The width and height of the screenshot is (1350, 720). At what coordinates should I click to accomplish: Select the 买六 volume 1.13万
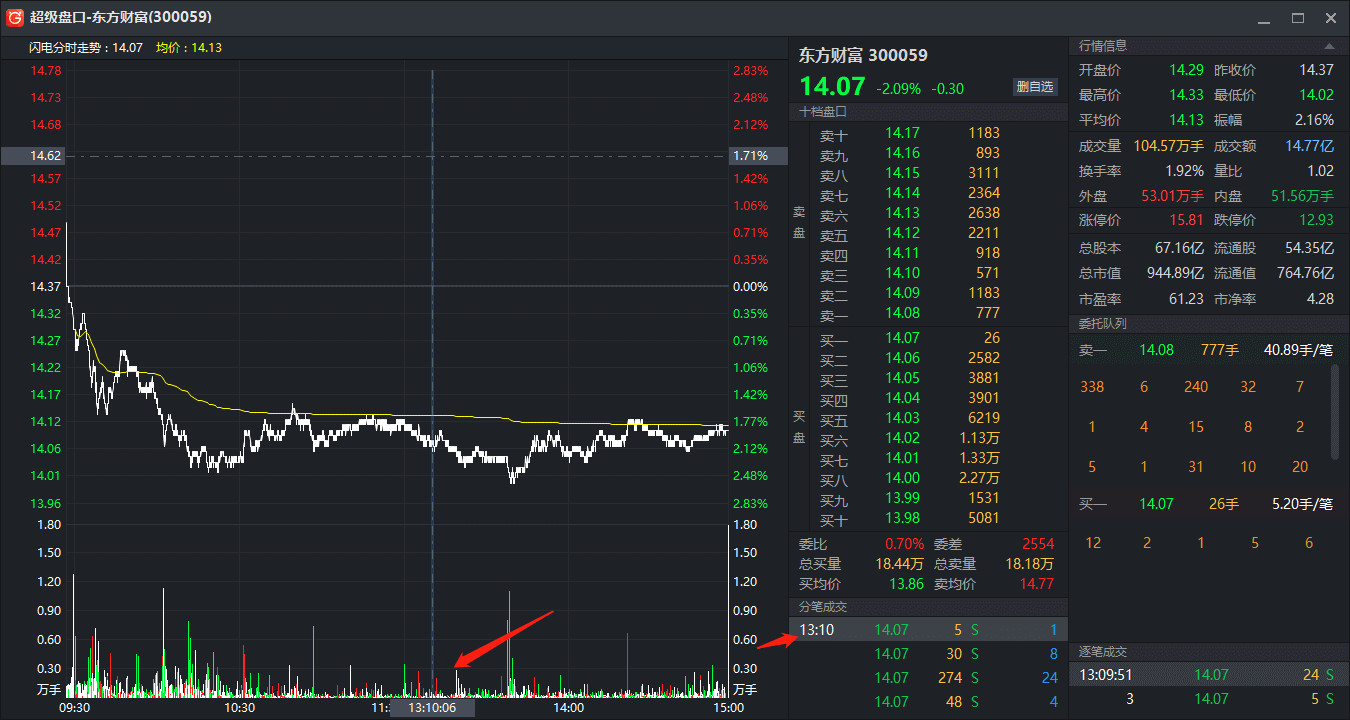point(979,438)
